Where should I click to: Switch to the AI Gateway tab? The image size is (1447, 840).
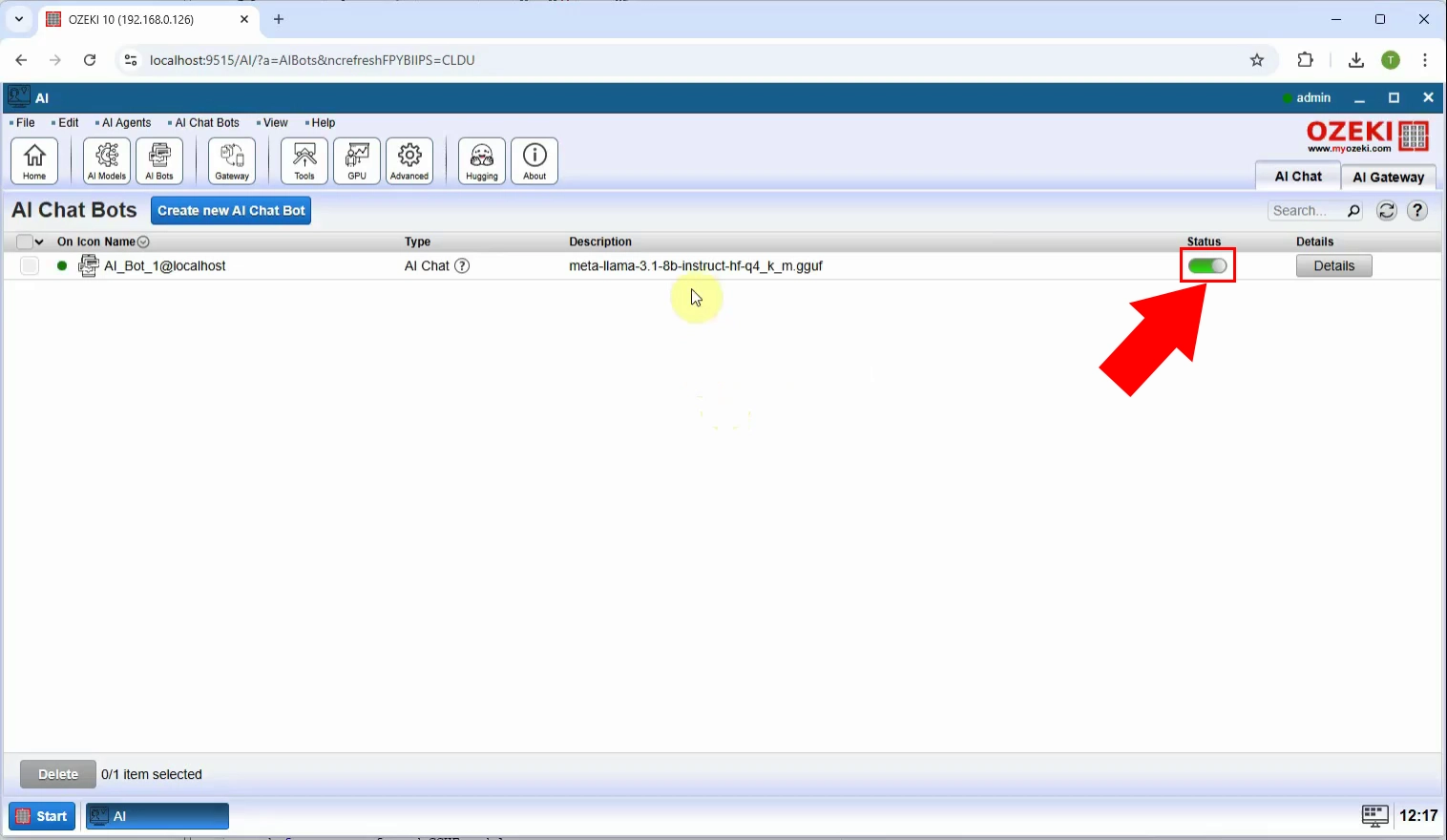[x=1389, y=177]
